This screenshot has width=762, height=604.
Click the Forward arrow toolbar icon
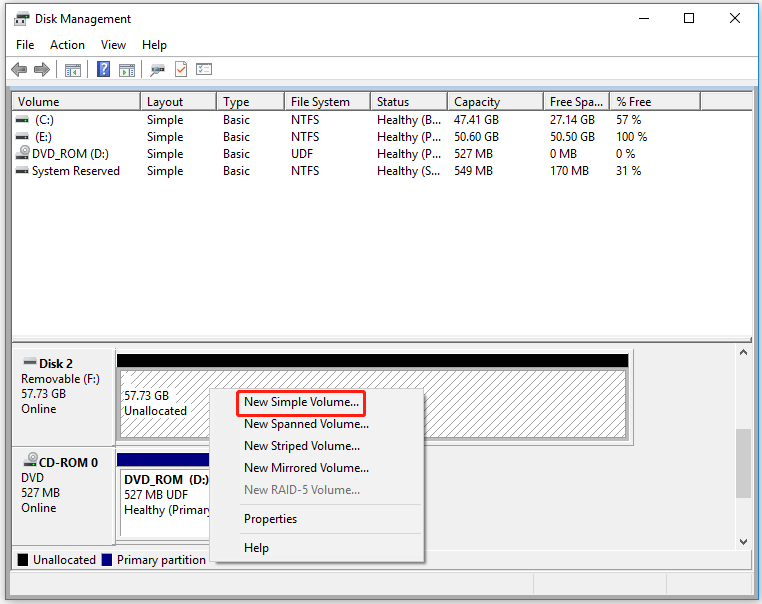tap(42, 70)
